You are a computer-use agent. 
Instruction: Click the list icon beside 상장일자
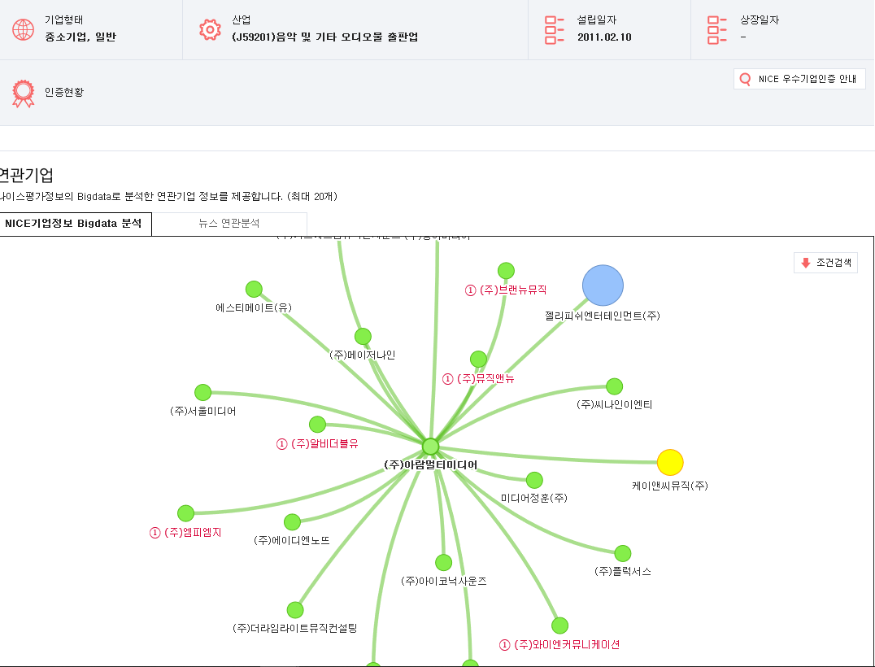pos(717,30)
